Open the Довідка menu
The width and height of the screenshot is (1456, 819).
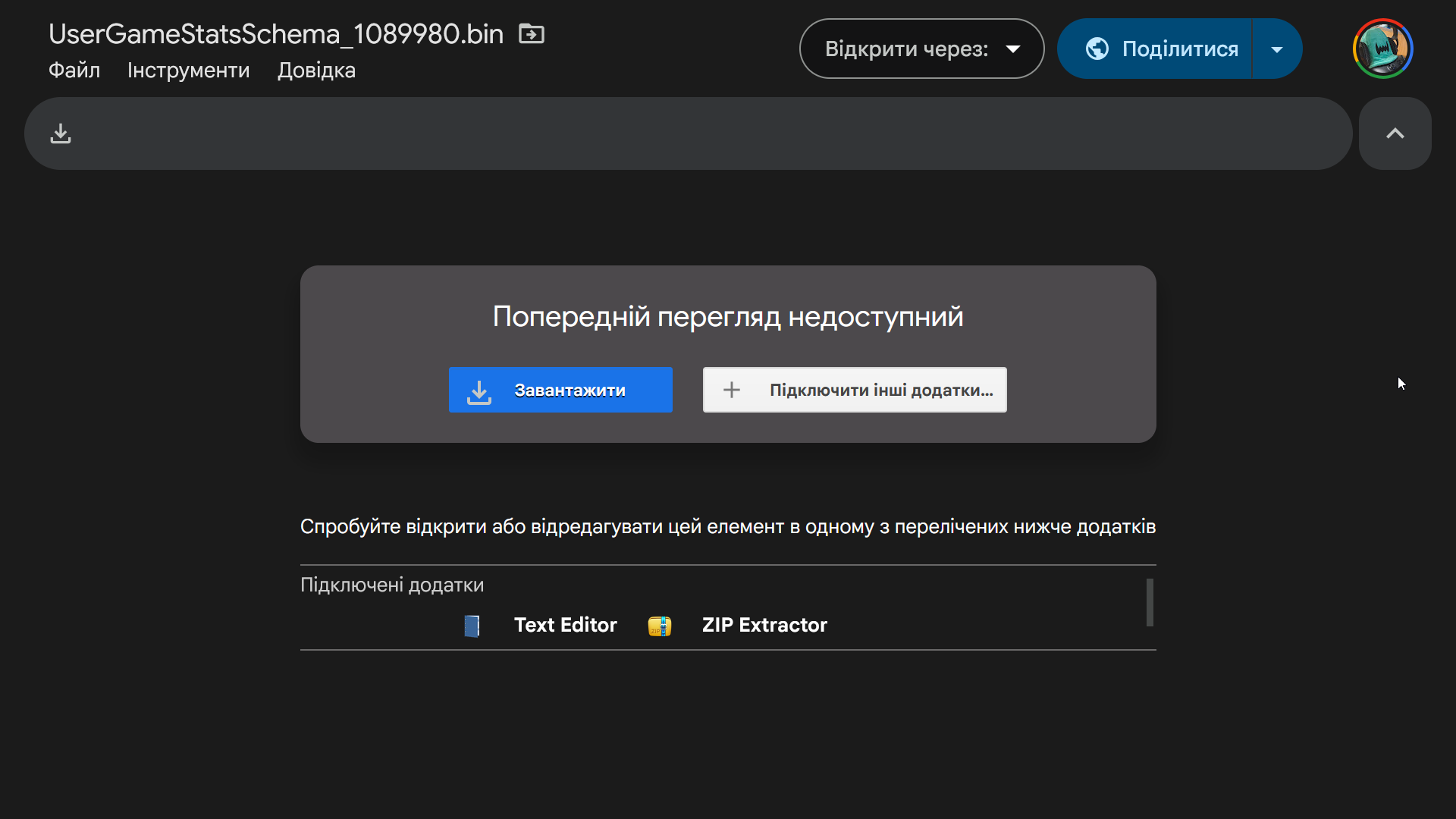click(x=316, y=70)
